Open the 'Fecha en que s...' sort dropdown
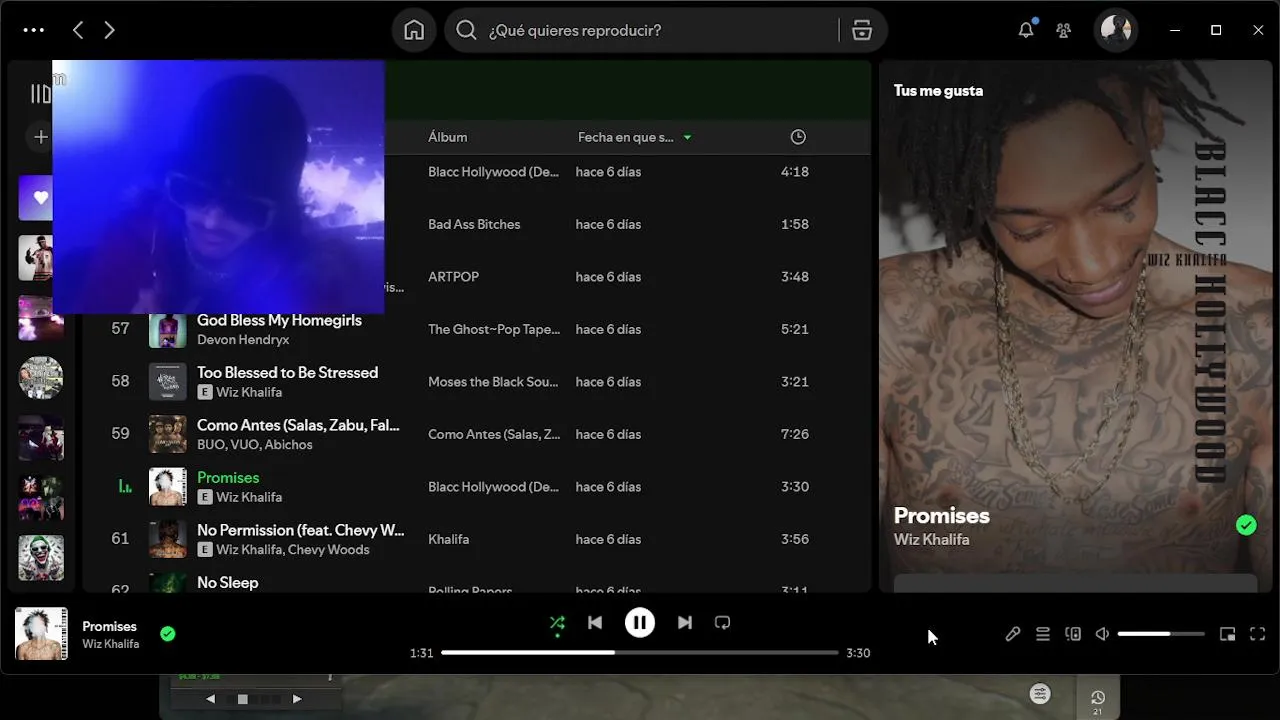 635,137
